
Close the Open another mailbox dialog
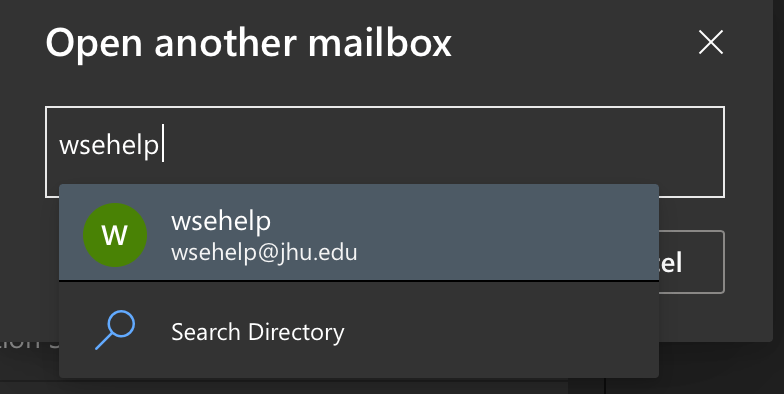tap(710, 42)
